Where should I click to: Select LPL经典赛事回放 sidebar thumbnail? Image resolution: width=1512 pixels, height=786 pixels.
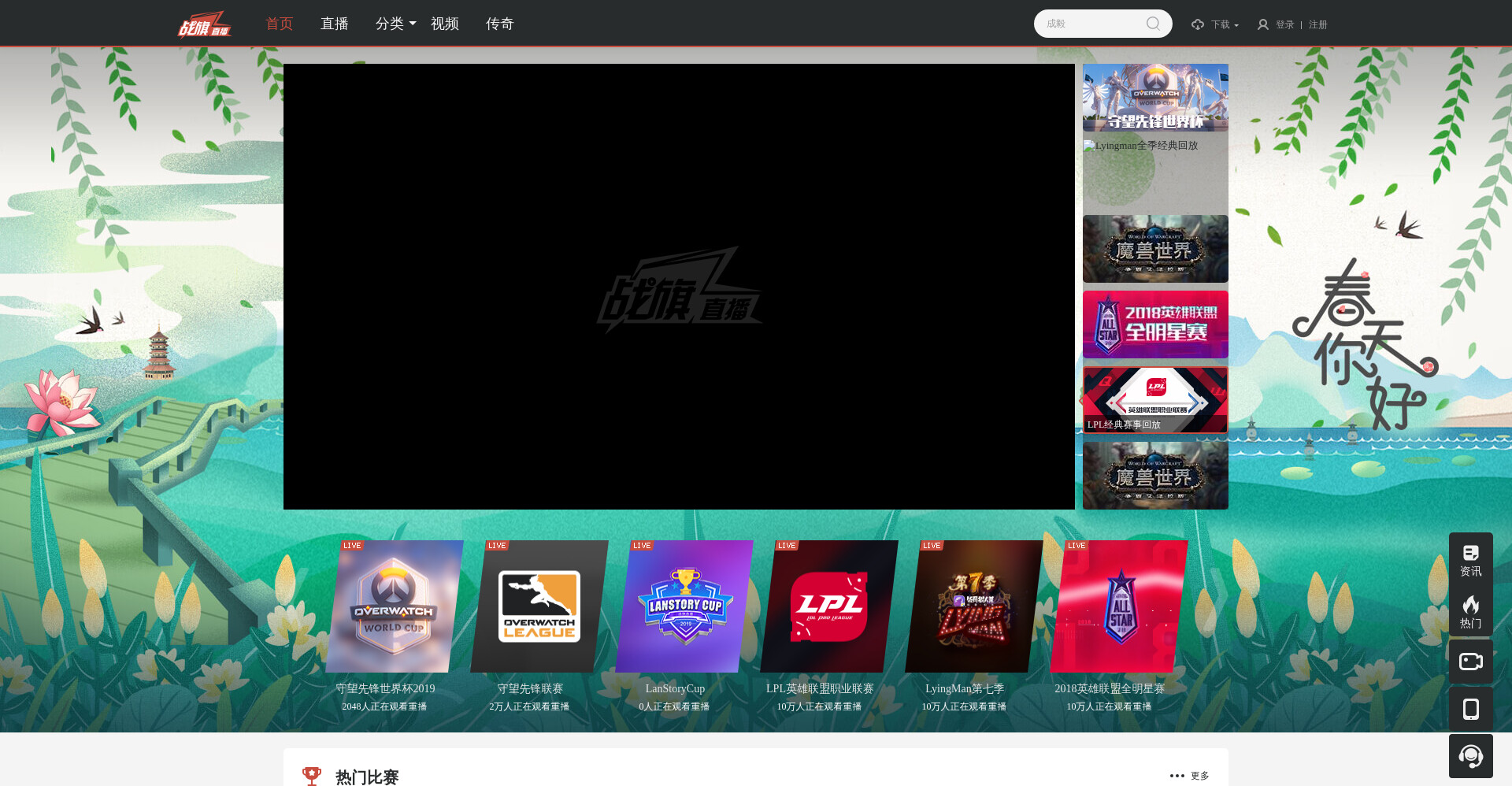coord(1155,400)
